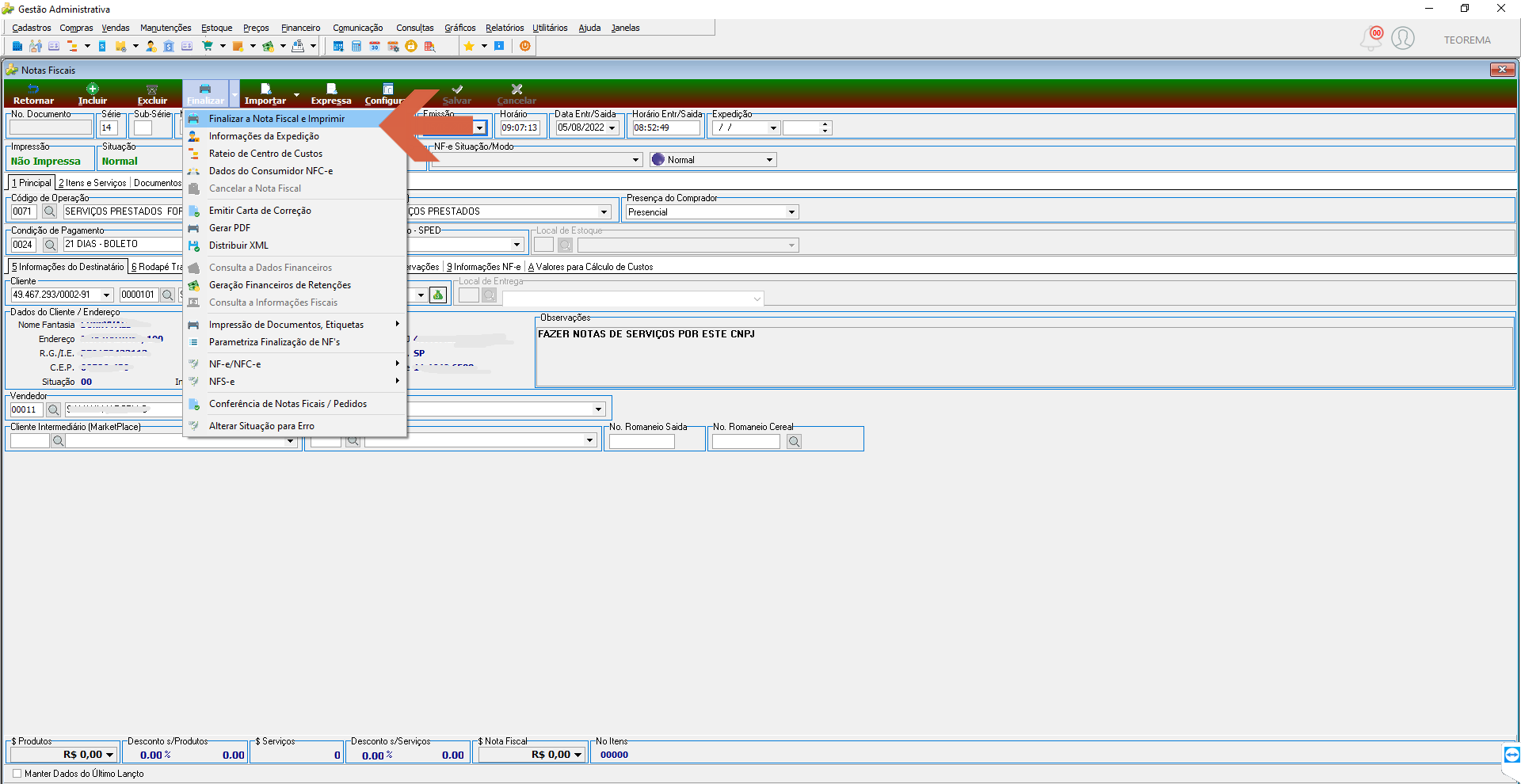This screenshot has height=784, width=1521.
Task: Open the NF-e Modo Normal dropdown
Action: pyautogui.click(x=768, y=160)
